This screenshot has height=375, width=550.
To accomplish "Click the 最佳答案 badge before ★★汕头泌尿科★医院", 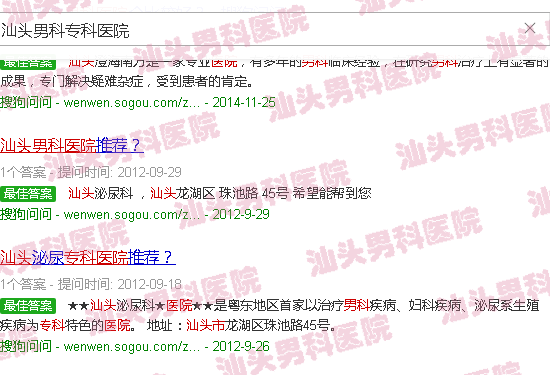I will coord(28,306).
